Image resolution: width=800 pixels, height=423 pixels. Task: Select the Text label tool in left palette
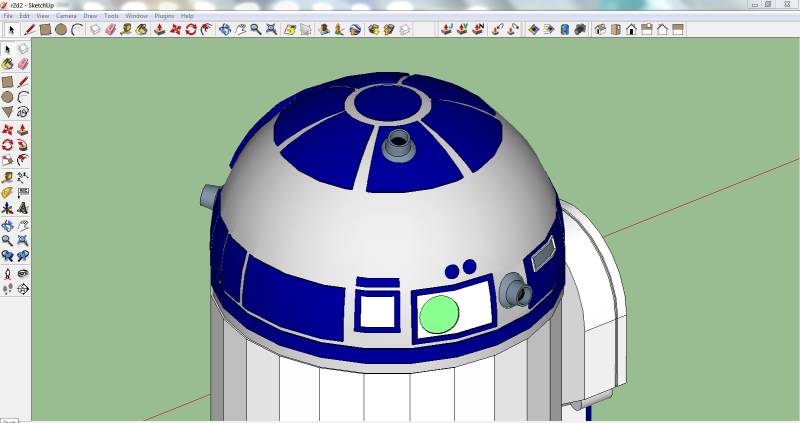(23, 193)
